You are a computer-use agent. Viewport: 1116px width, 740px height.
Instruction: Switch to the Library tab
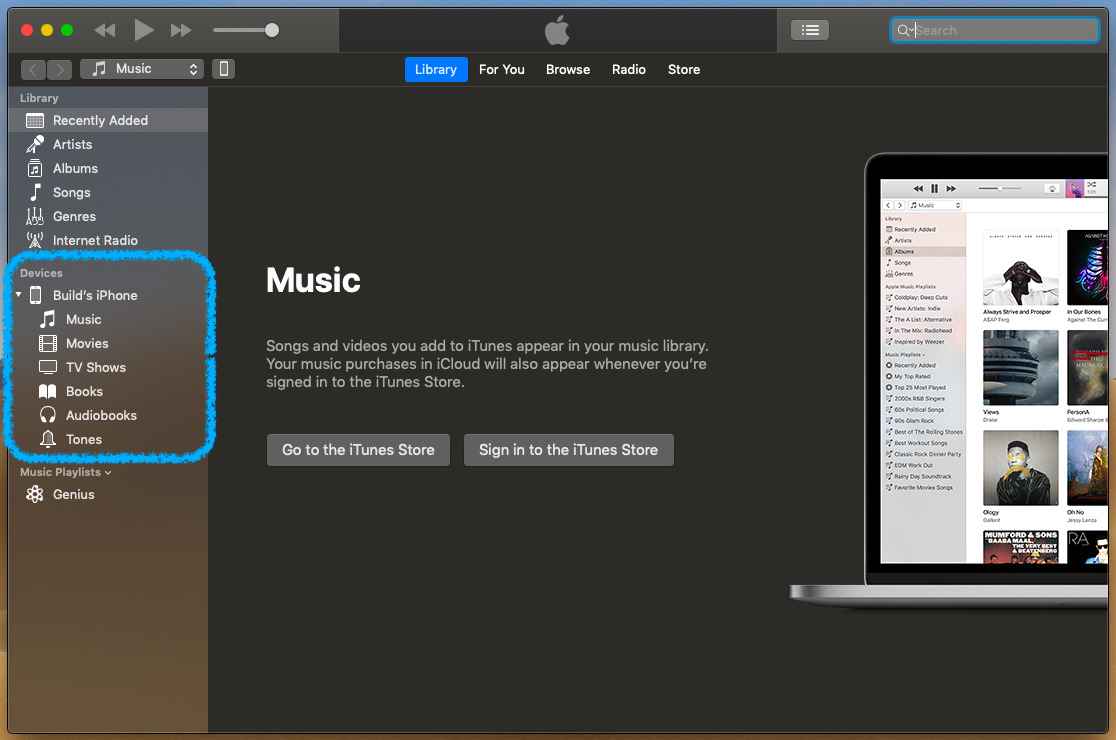(436, 70)
